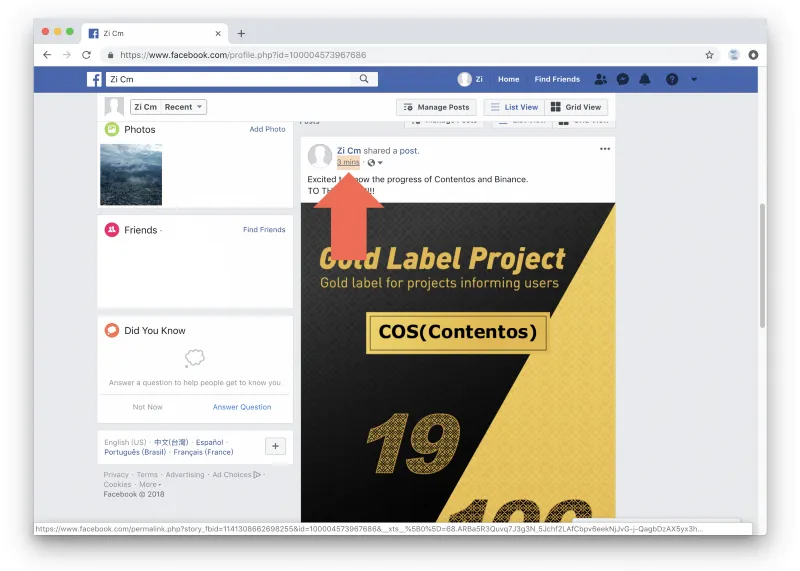The height and width of the screenshot is (571, 800).
Task: Open the Notifications bell icon
Action: pos(645,79)
